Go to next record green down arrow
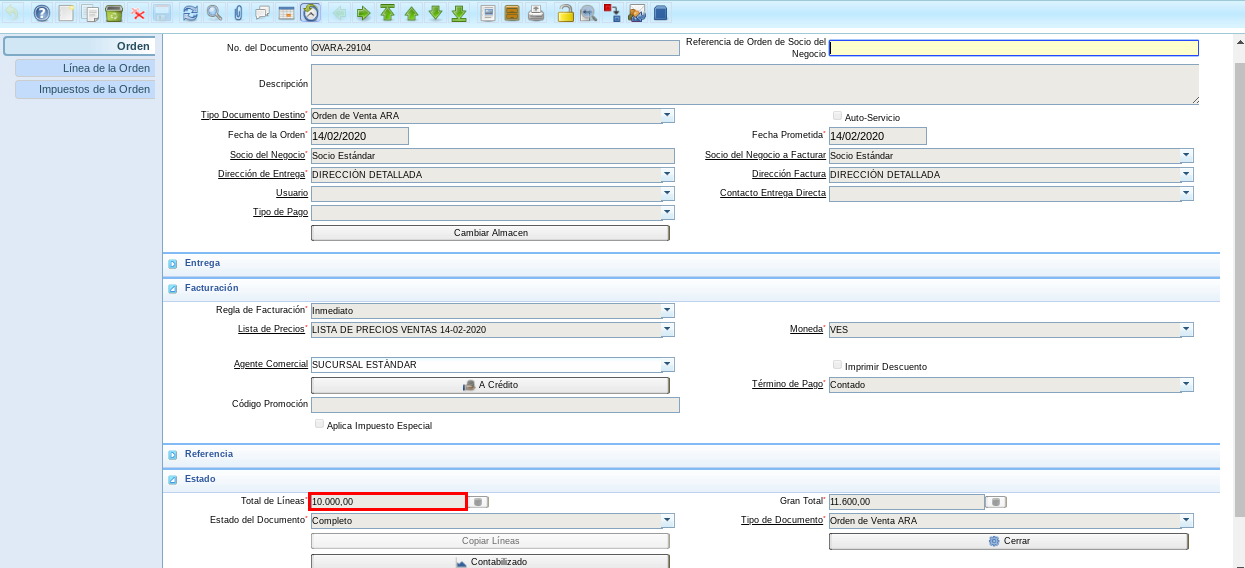The image size is (1245, 568). tap(435, 13)
